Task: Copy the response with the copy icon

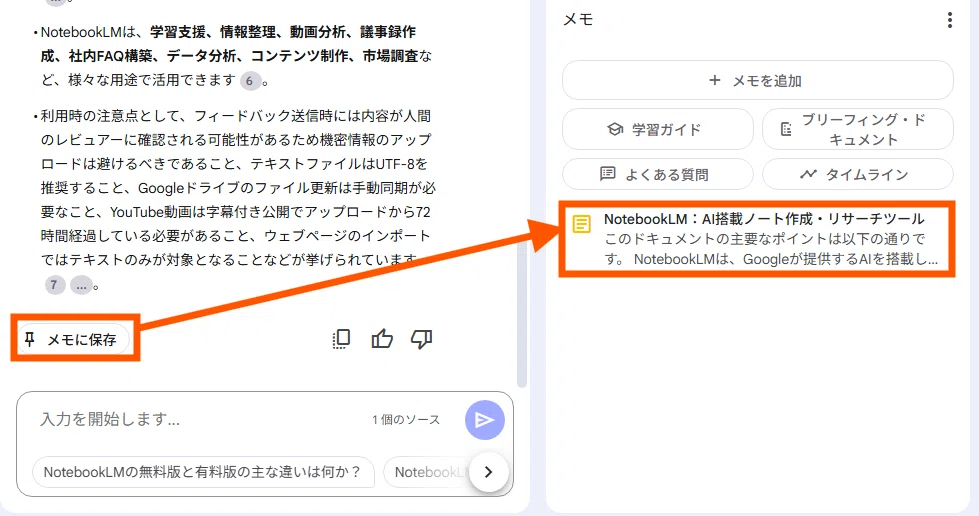Action: click(x=341, y=339)
